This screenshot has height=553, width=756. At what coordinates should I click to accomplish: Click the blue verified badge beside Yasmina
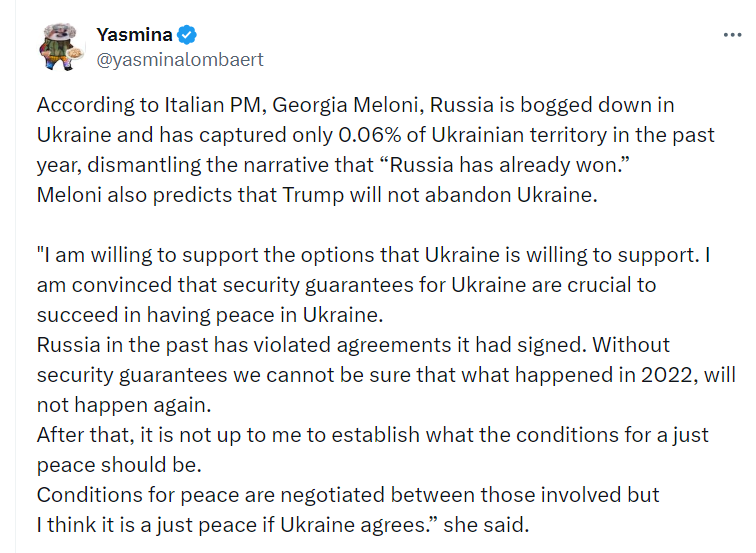tap(187, 35)
